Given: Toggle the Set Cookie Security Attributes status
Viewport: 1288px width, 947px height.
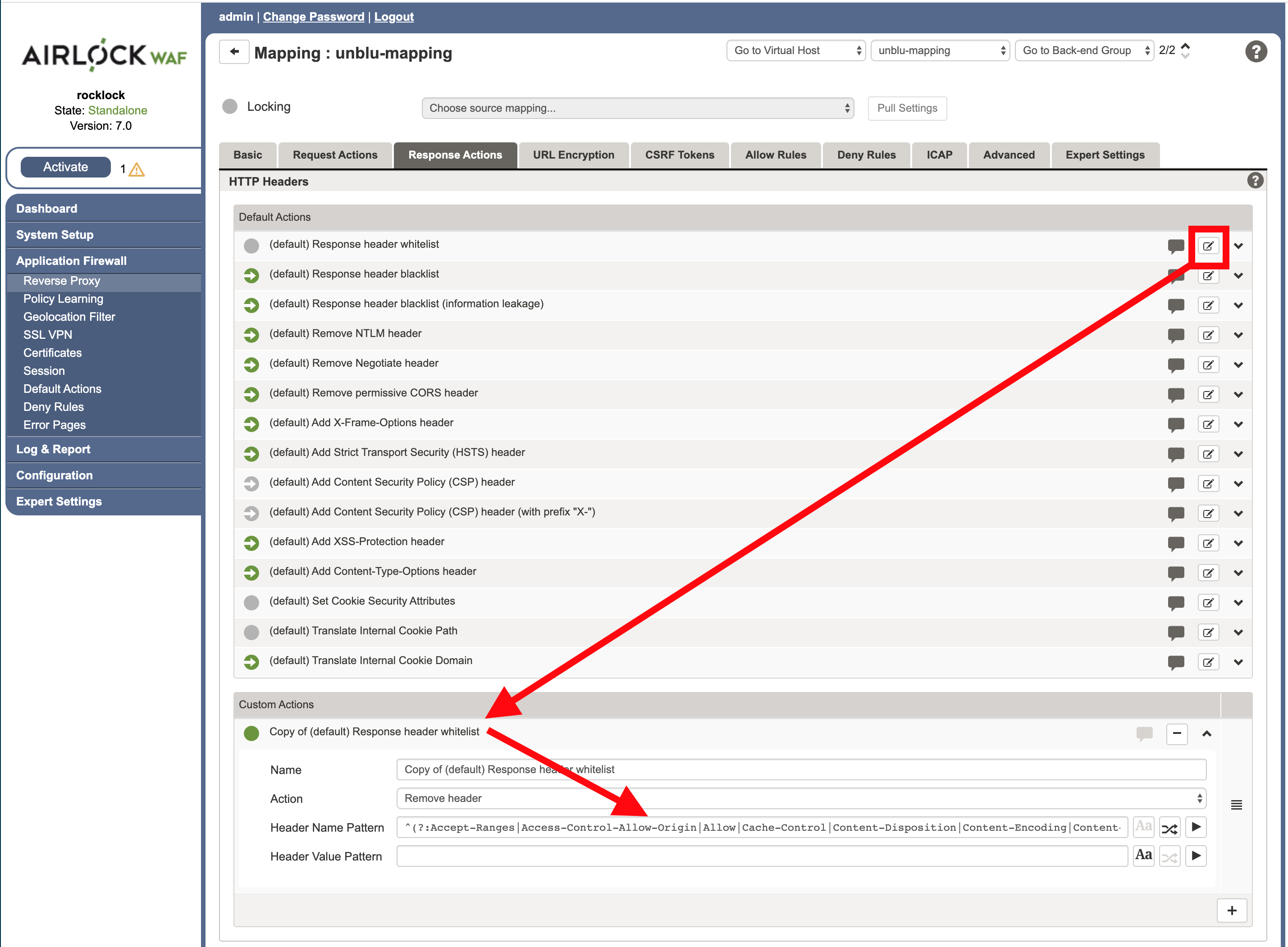Looking at the screenshot, I should coord(251,602).
